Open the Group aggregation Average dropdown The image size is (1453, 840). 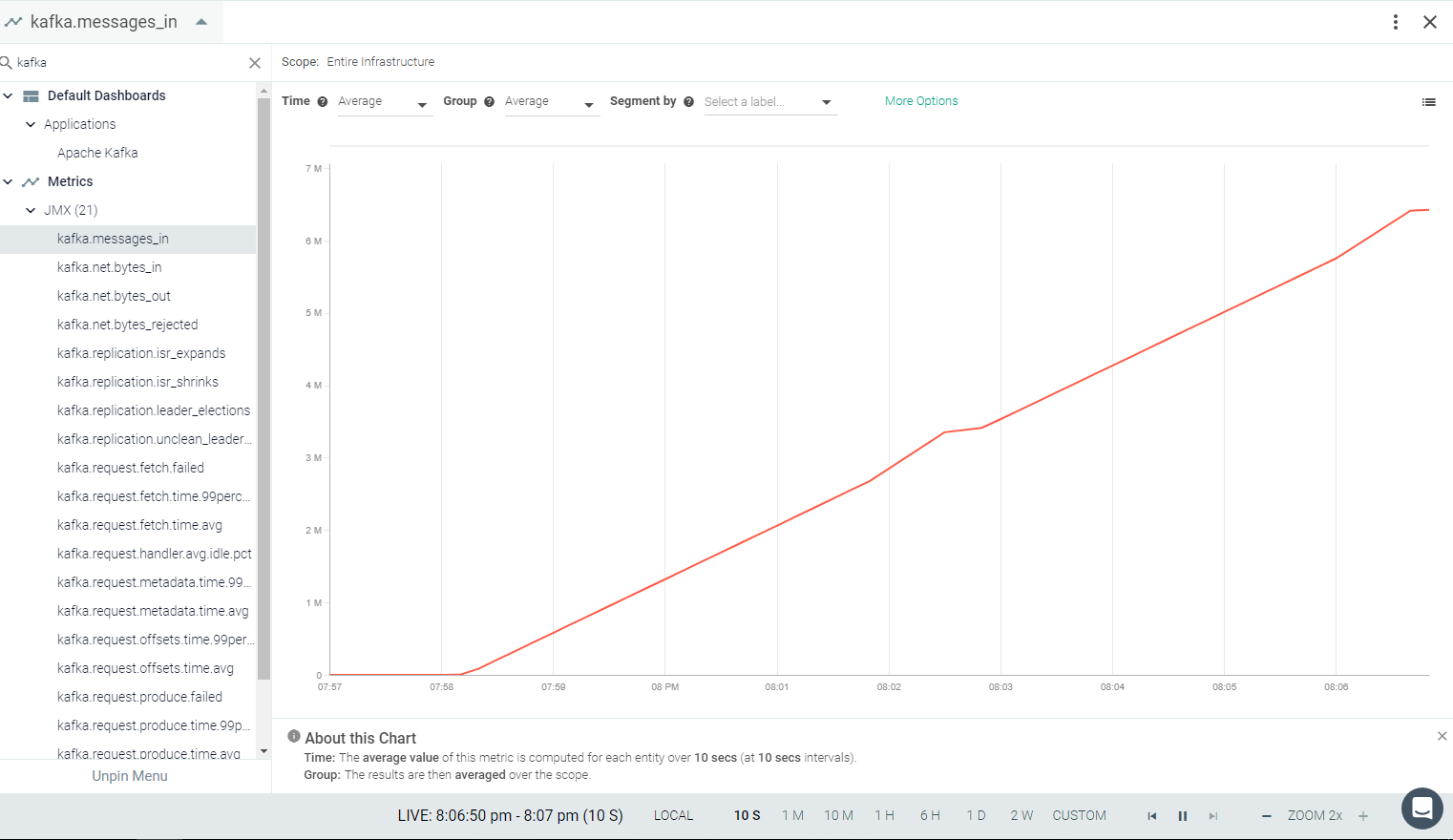coord(551,102)
